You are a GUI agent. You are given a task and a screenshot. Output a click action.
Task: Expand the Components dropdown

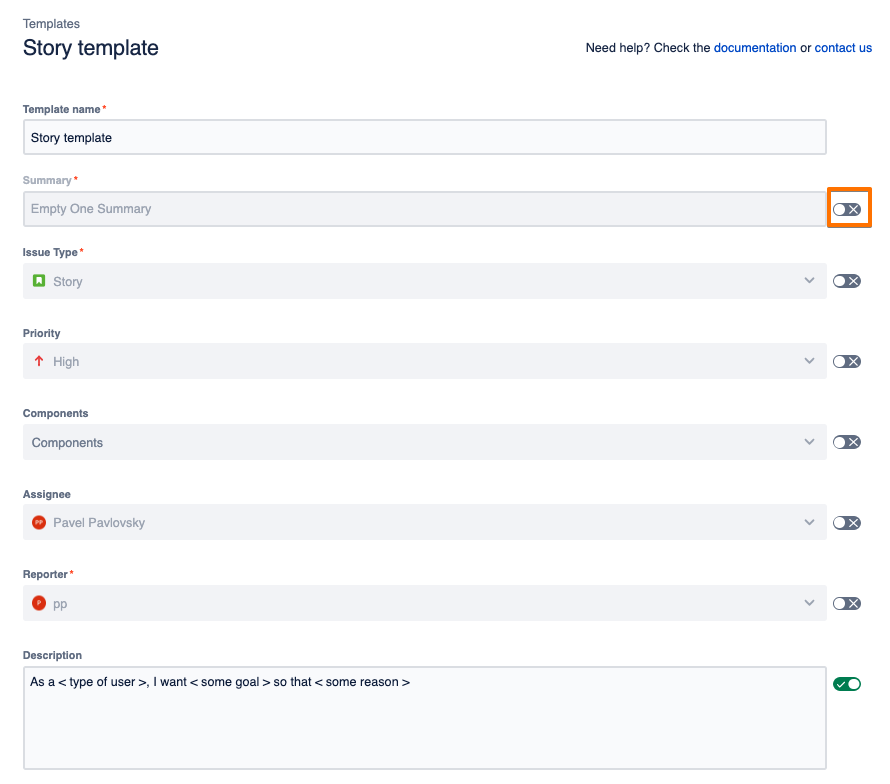pyautogui.click(x=810, y=442)
